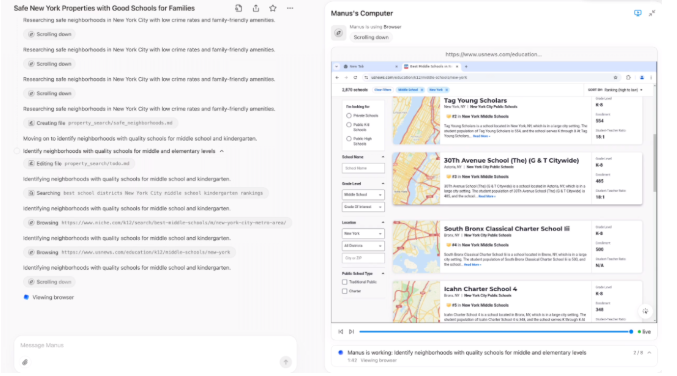Click the send message arrow button
The image size is (677, 376).
[285, 362]
